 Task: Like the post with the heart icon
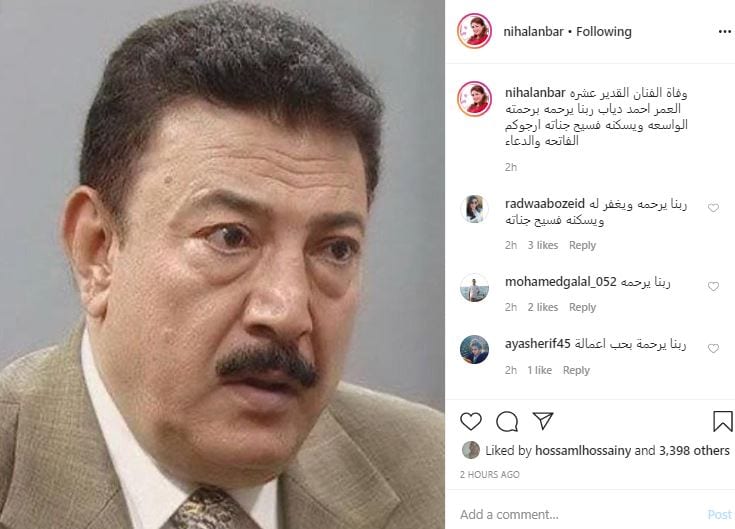pos(471,421)
